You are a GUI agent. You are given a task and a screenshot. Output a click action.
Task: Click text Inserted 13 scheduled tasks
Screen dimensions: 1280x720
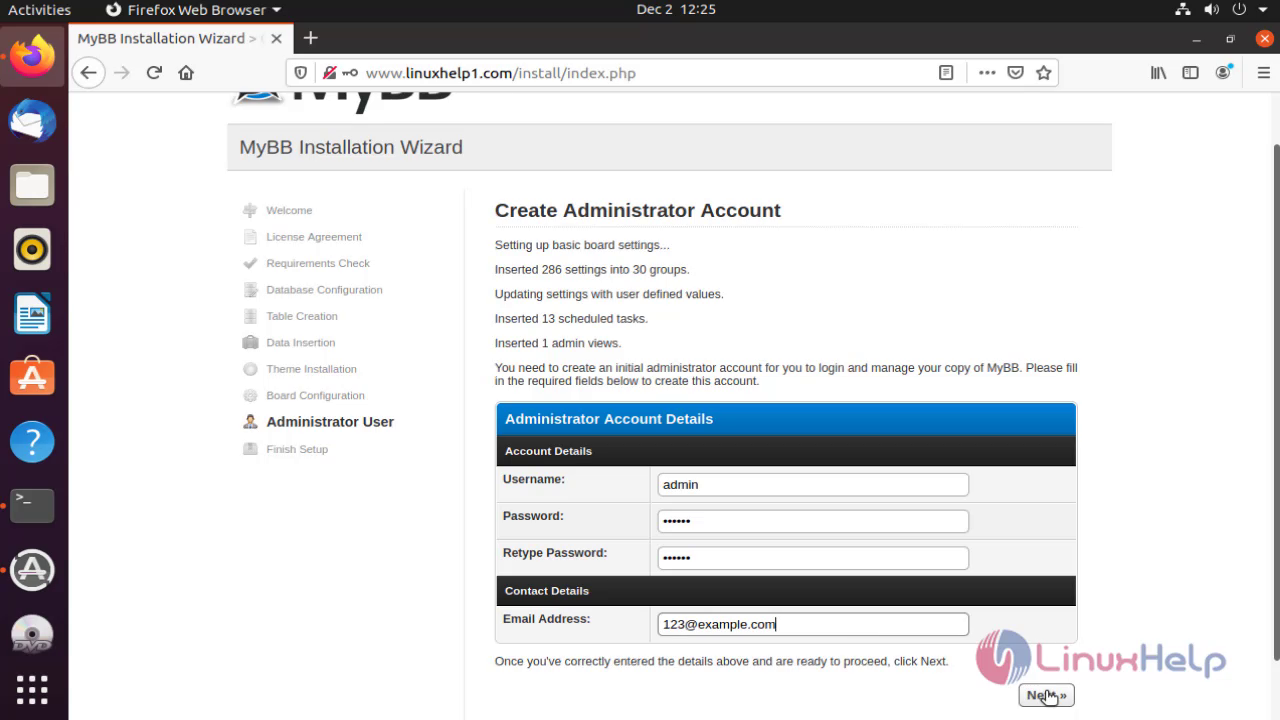[571, 319]
